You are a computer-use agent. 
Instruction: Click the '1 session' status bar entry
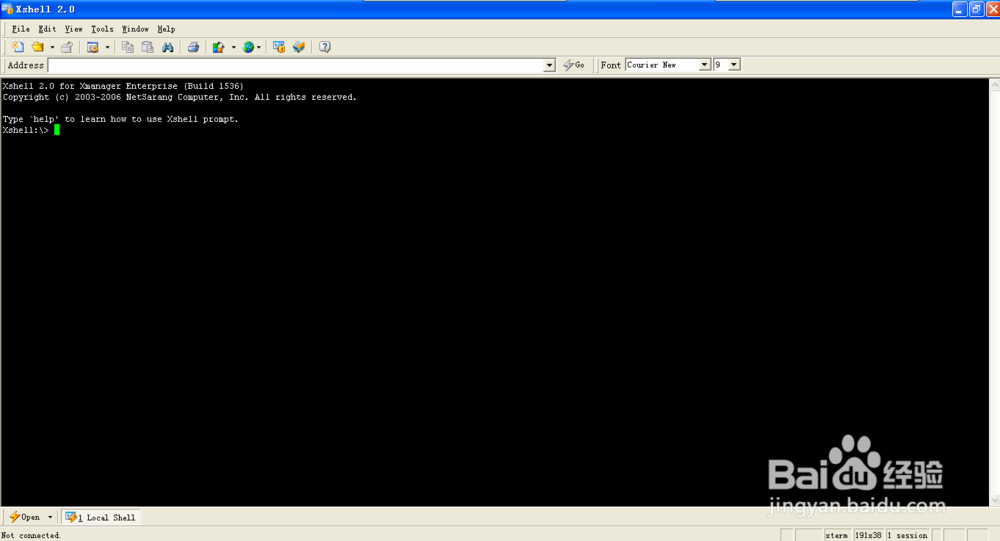908,535
